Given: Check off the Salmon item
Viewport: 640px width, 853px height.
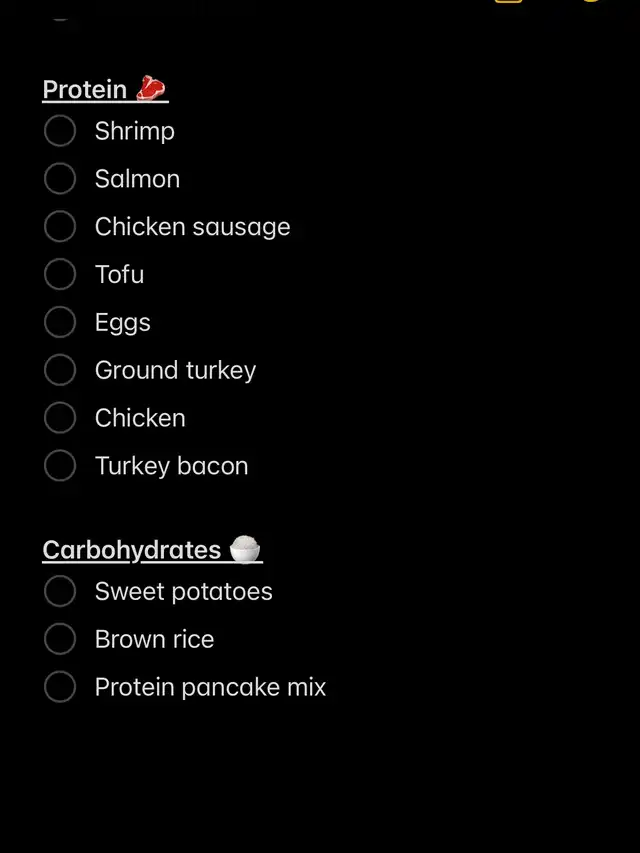Looking at the screenshot, I should [60, 178].
